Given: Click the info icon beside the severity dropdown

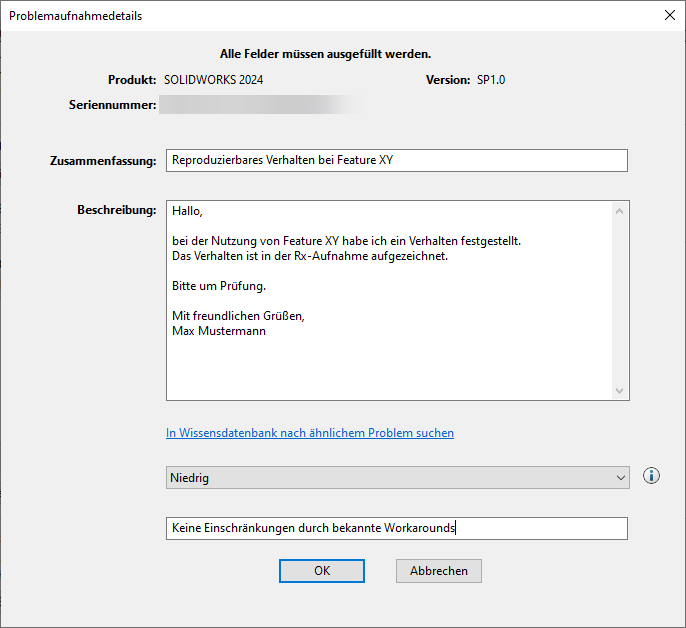Looking at the screenshot, I should [x=651, y=477].
